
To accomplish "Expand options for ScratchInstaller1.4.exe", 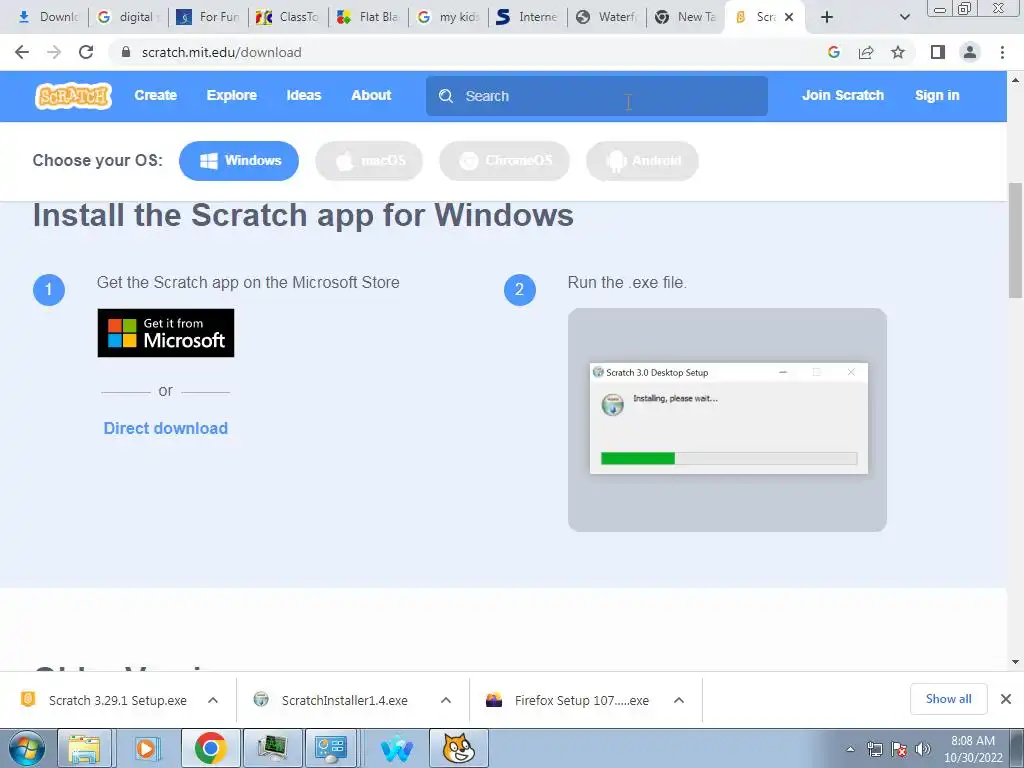I will pos(446,700).
